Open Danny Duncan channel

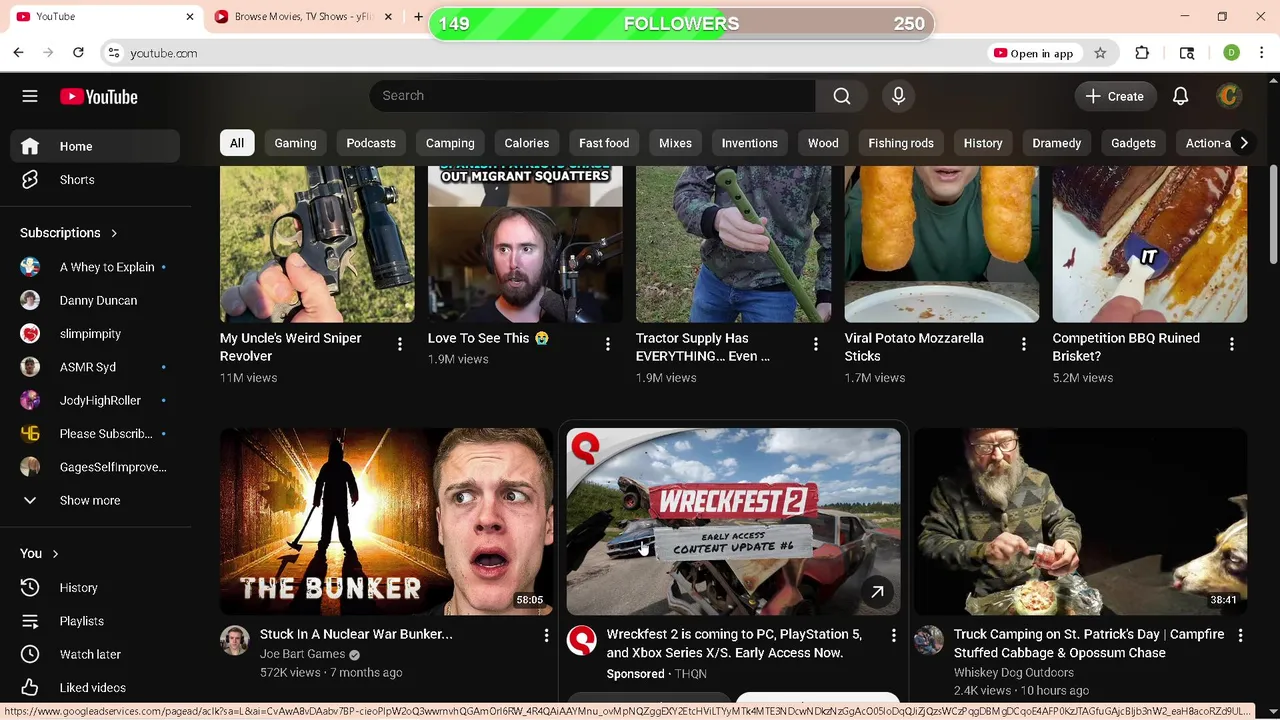tap(96, 300)
